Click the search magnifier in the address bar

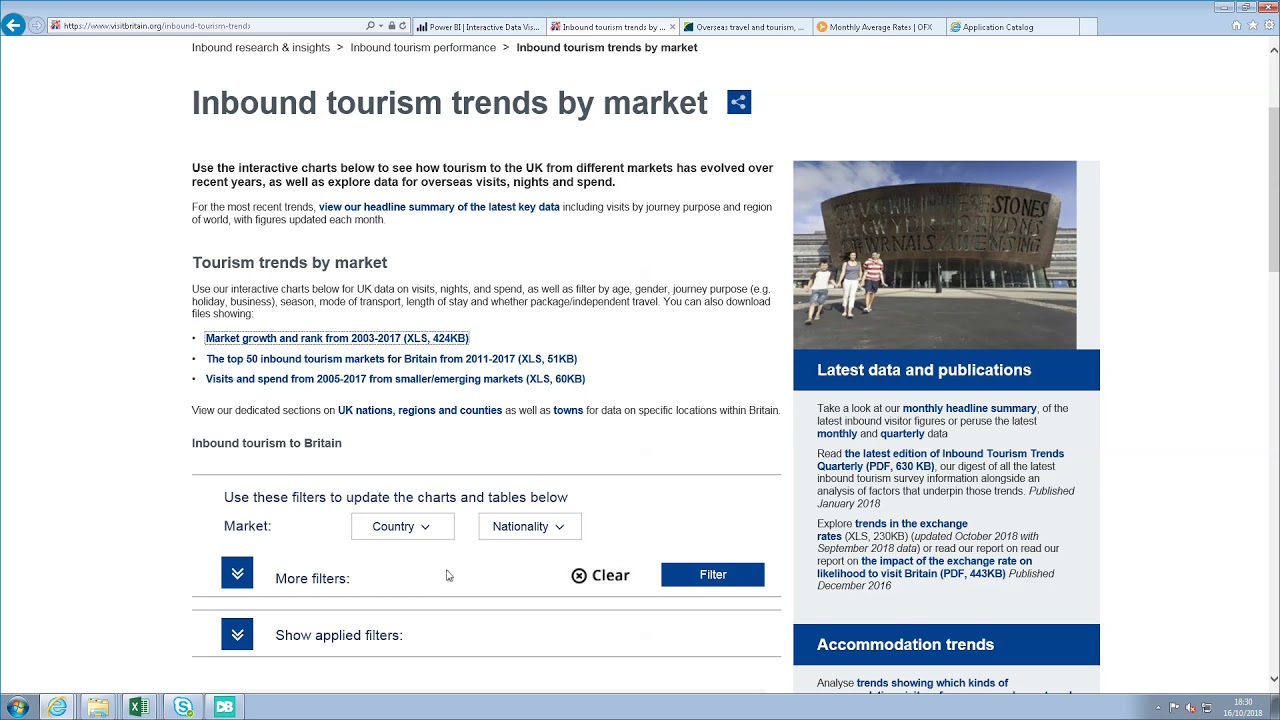[371, 26]
